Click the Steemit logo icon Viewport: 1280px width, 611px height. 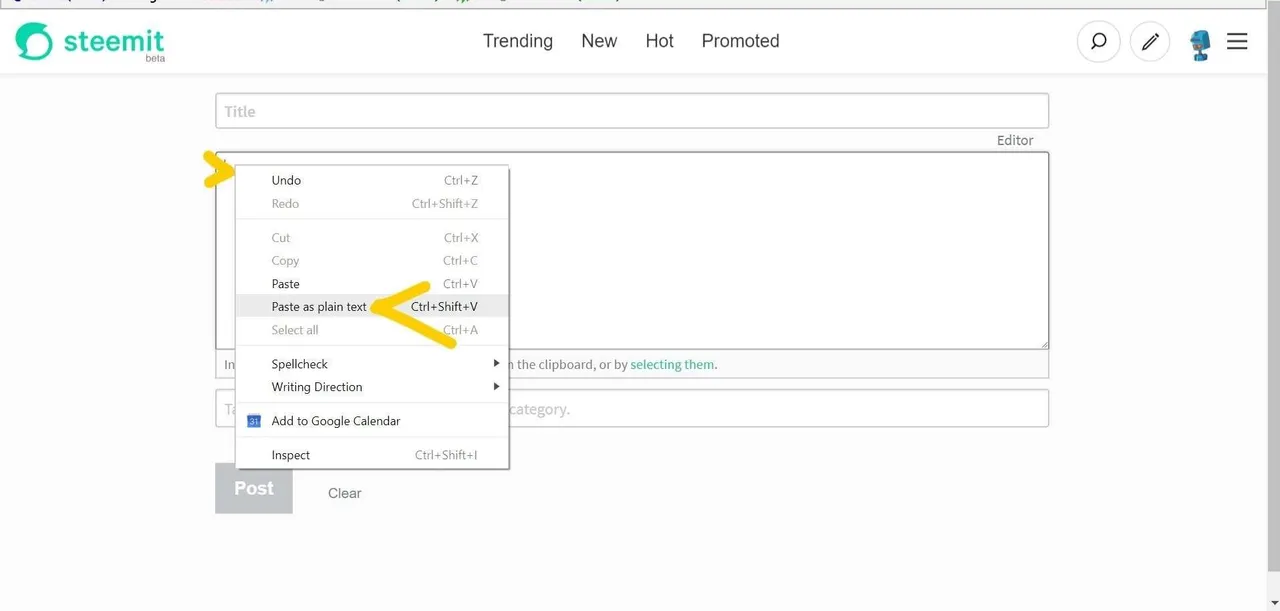[x=33, y=41]
